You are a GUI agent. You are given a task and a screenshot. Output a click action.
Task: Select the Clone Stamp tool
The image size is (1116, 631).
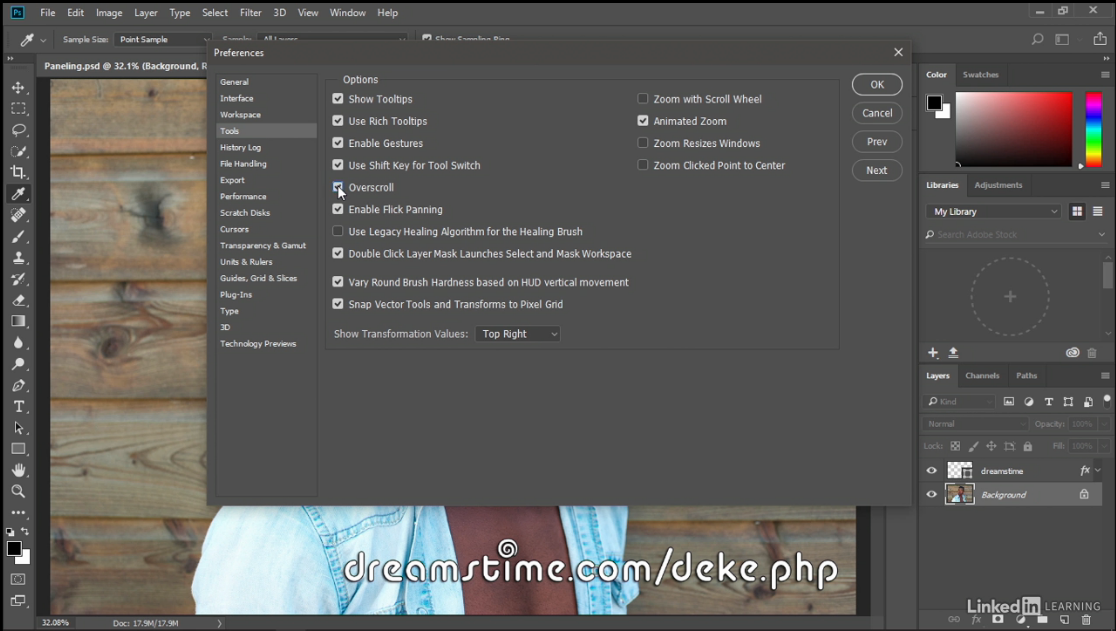click(19, 258)
